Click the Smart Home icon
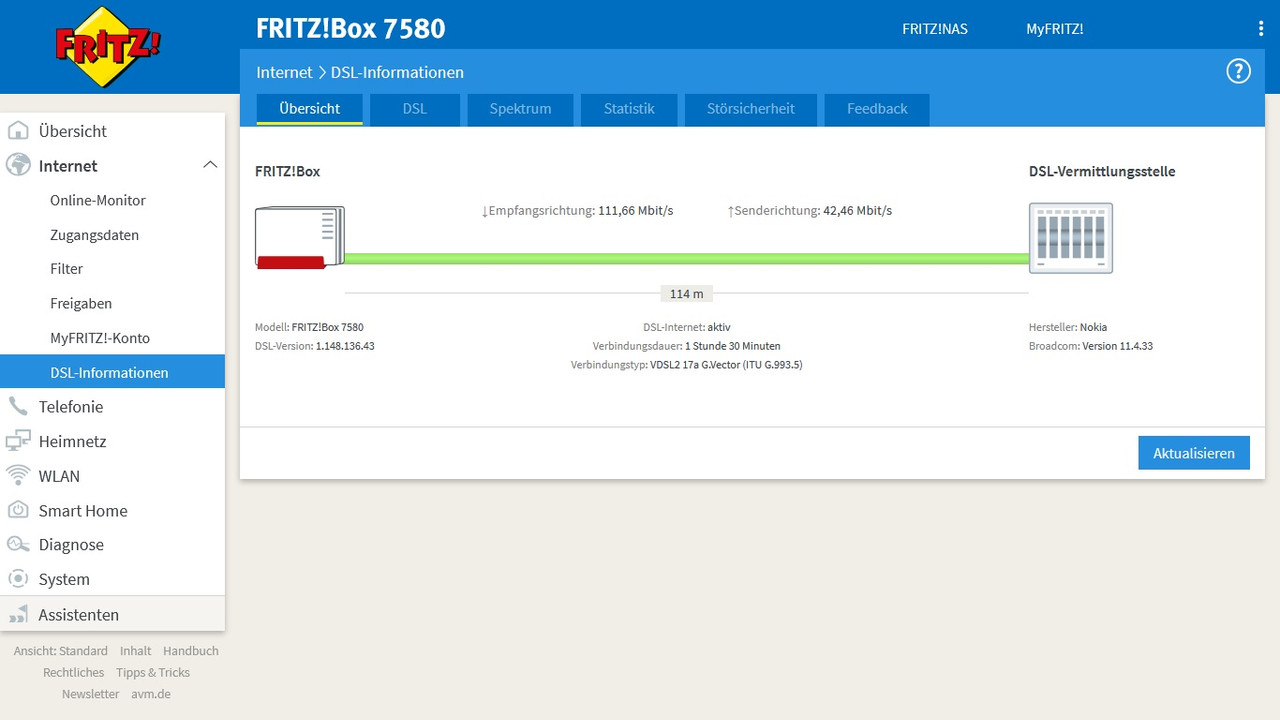Screen dimensions: 1280x720 point(18,510)
